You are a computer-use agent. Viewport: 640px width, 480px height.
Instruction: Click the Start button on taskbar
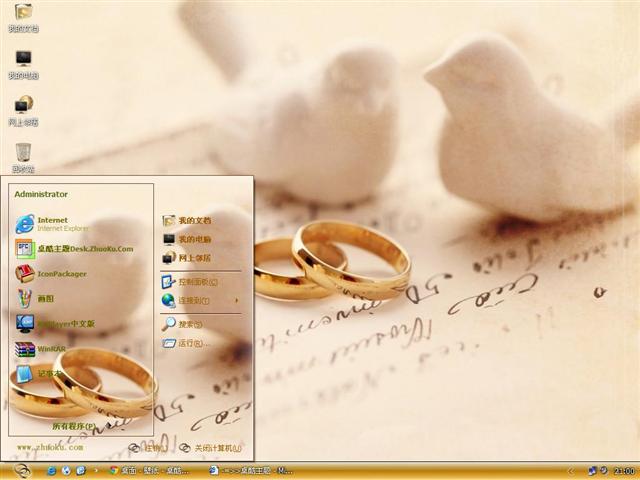pos(22,471)
